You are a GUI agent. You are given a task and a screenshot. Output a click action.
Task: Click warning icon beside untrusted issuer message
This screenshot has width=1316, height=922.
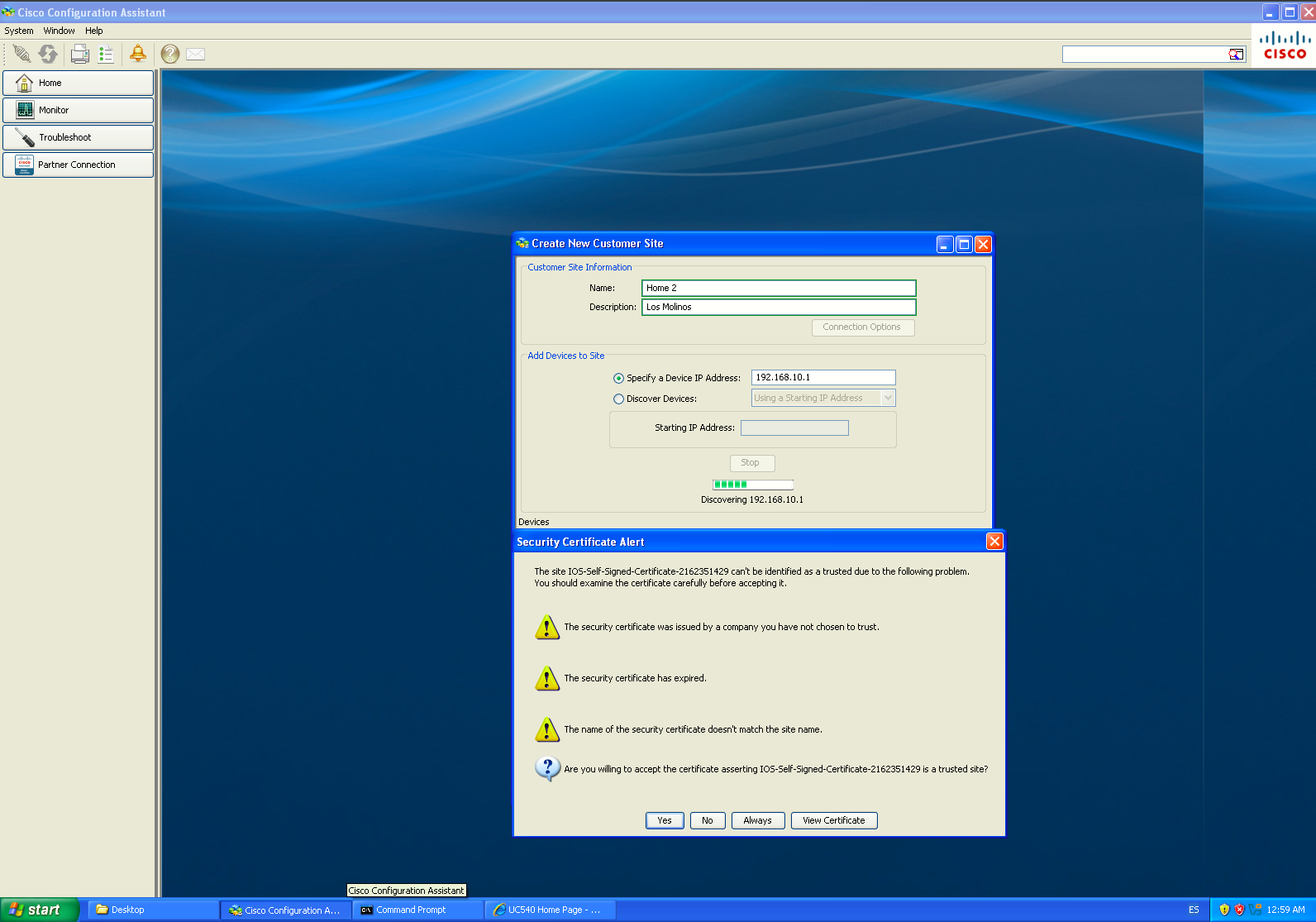(x=547, y=627)
